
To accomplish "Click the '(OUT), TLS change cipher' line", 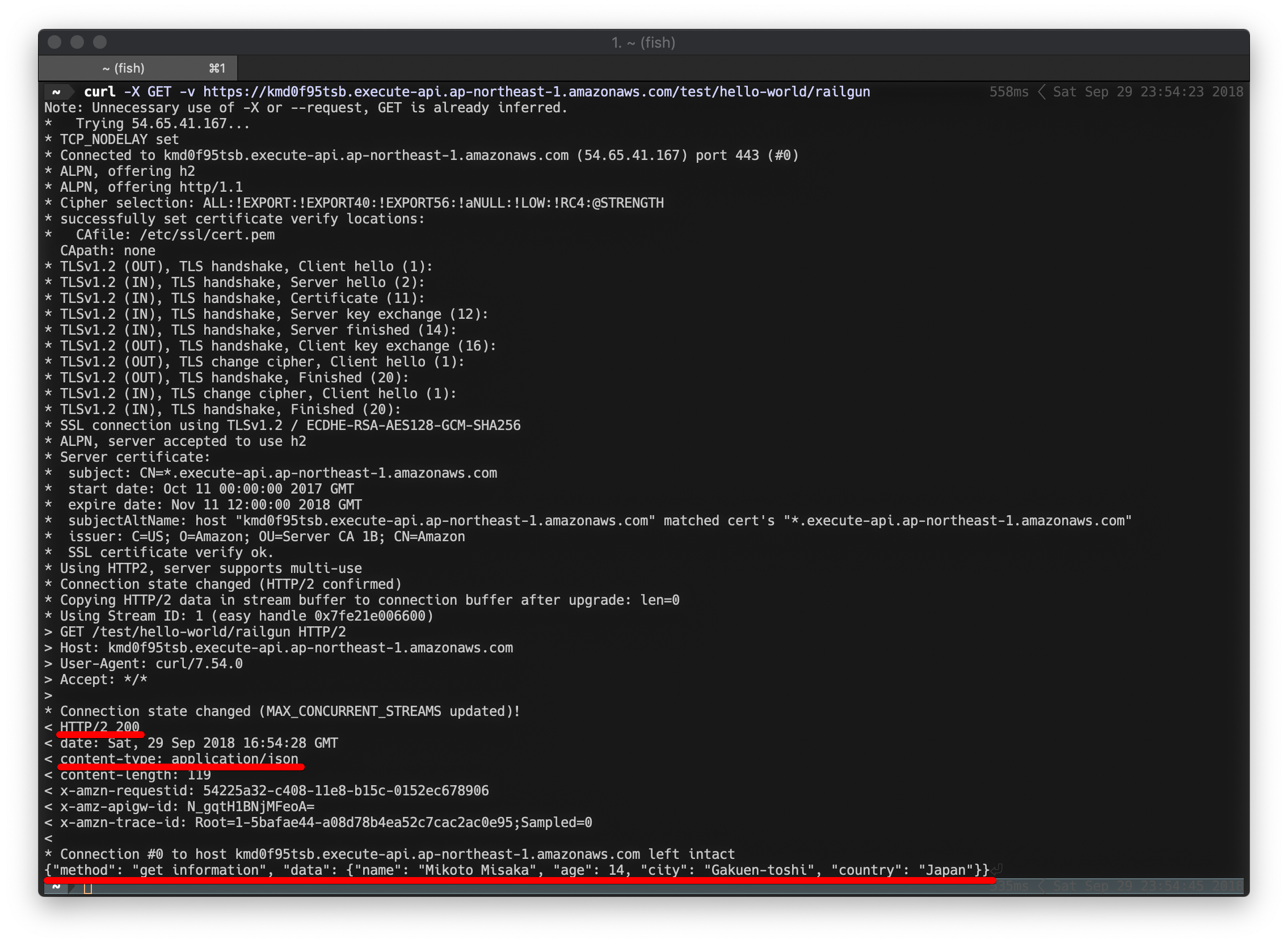I will pyautogui.click(x=255, y=363).
